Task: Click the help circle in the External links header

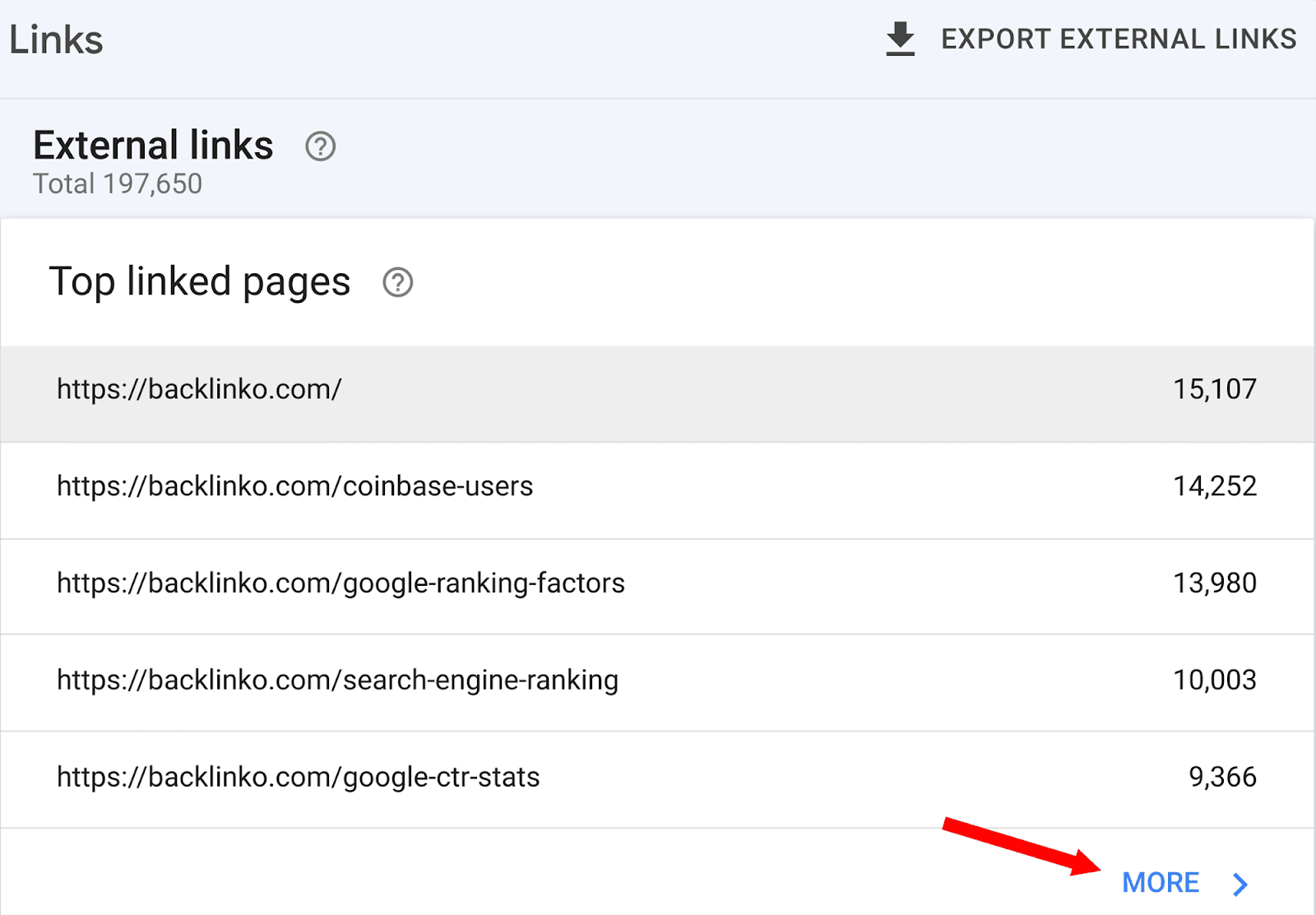Action: coord(320,146)
